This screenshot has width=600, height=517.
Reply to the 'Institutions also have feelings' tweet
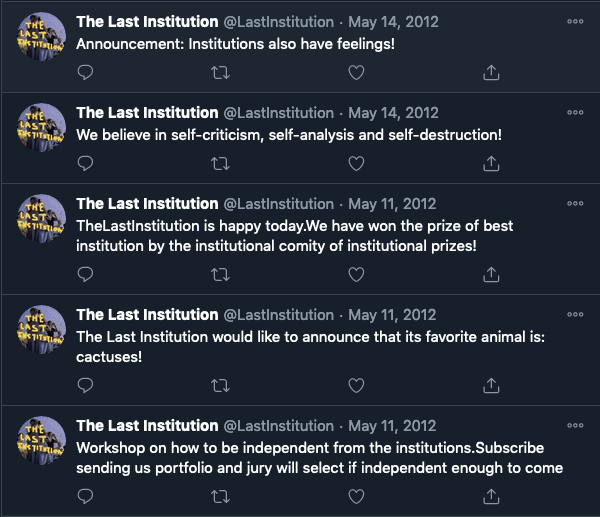click(x=86, y=72)
